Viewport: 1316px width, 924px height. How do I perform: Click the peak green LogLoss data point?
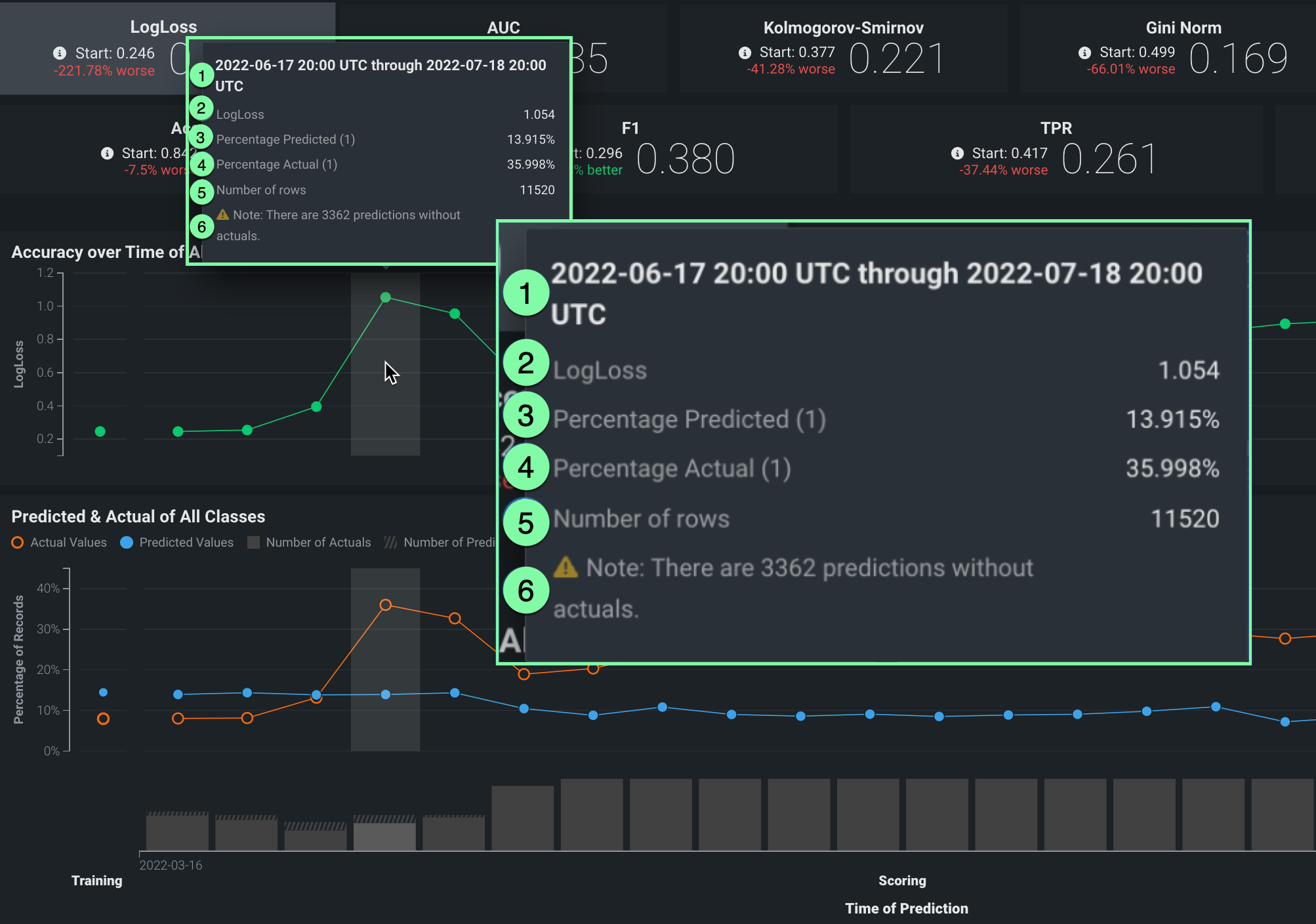(386, 297)
